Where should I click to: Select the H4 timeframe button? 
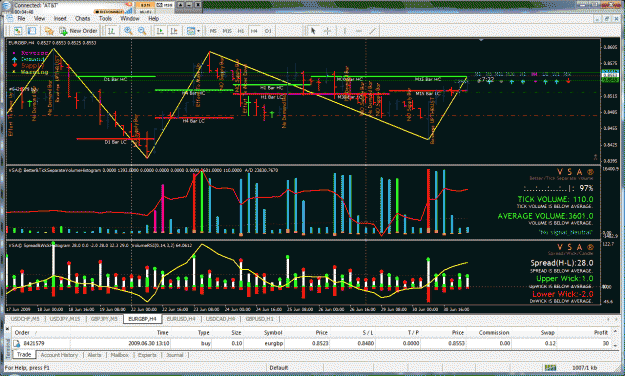click(x=254, y=31)
